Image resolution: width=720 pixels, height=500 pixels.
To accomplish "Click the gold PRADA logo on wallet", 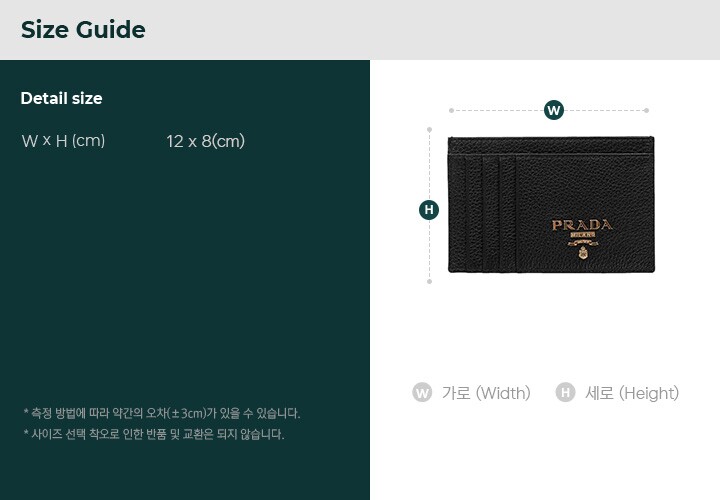I will coord(582,225).
